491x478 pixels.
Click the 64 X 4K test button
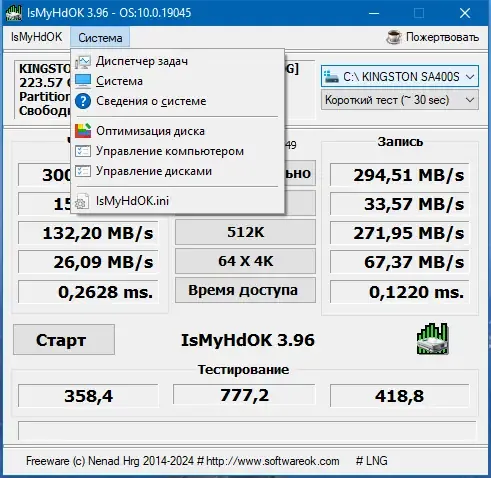click(x=245, y=261)
